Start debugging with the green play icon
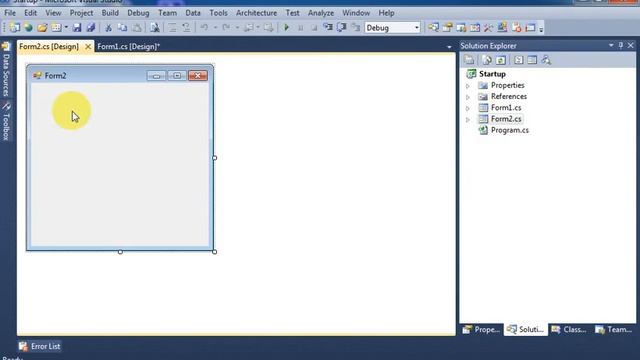The width and height of the screenshot is (640, 360). [287, 28]
